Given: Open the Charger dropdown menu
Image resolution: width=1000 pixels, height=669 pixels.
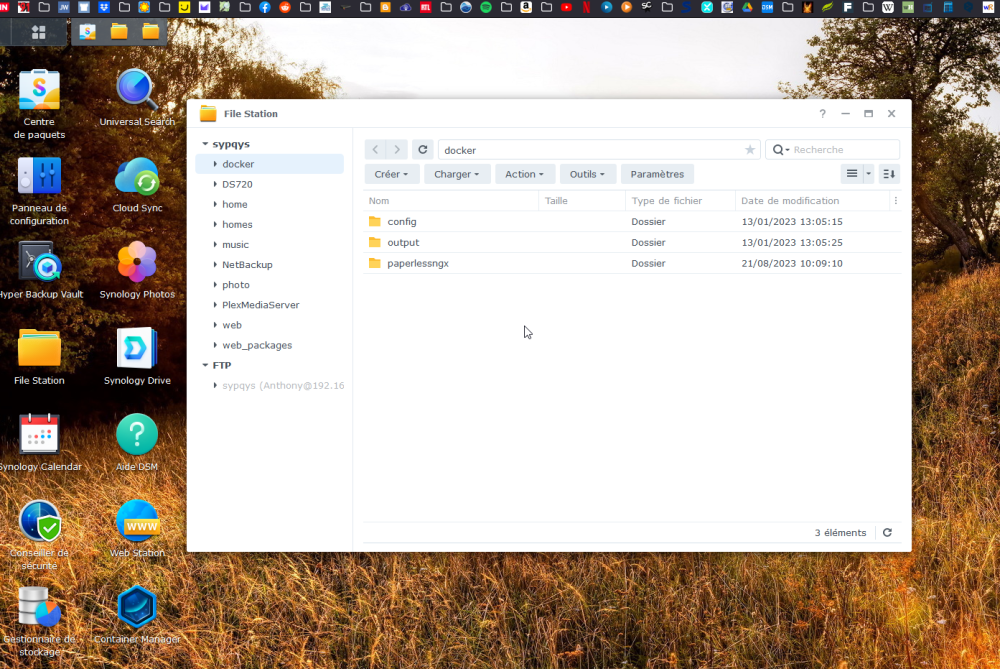Looking at the screenshot, I should click(456, 174).
